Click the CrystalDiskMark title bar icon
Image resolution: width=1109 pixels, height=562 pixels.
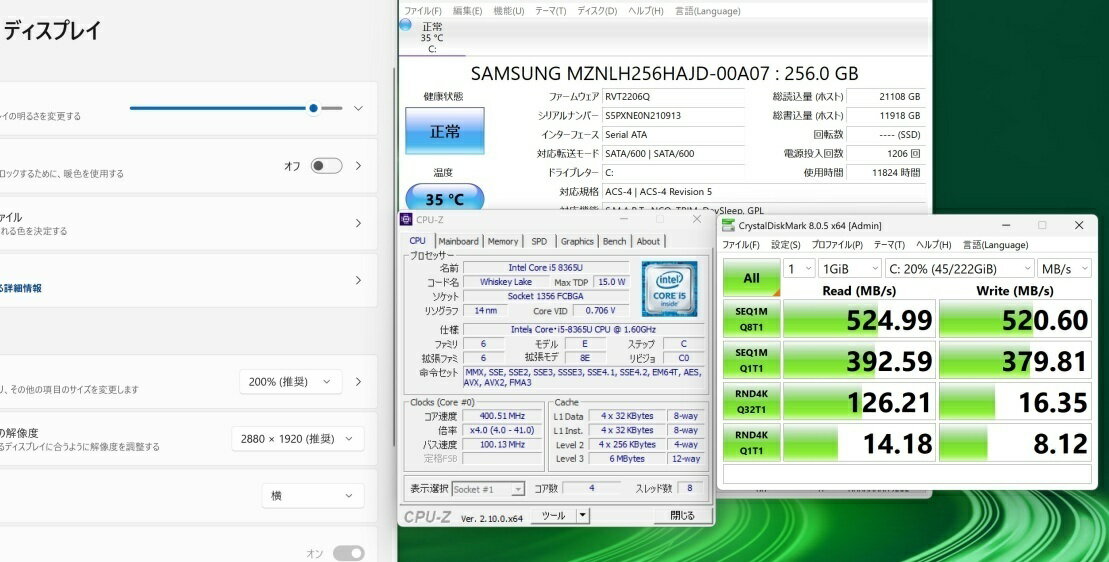(727, 226)
